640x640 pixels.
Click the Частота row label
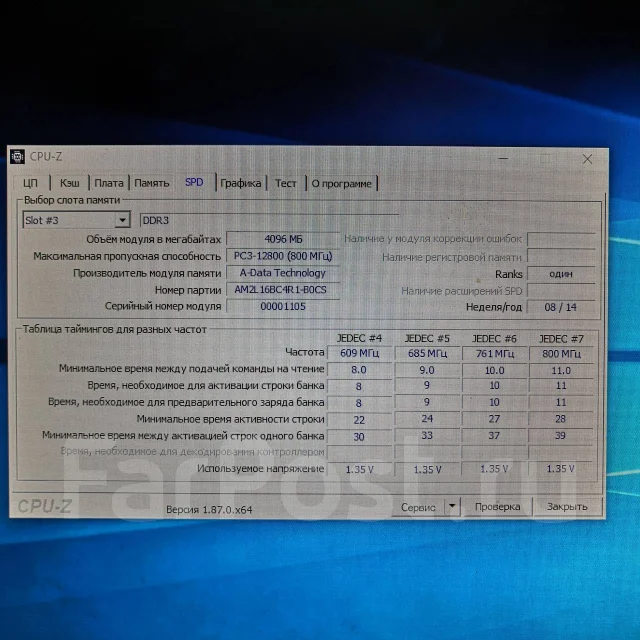[x=305, y=352]
